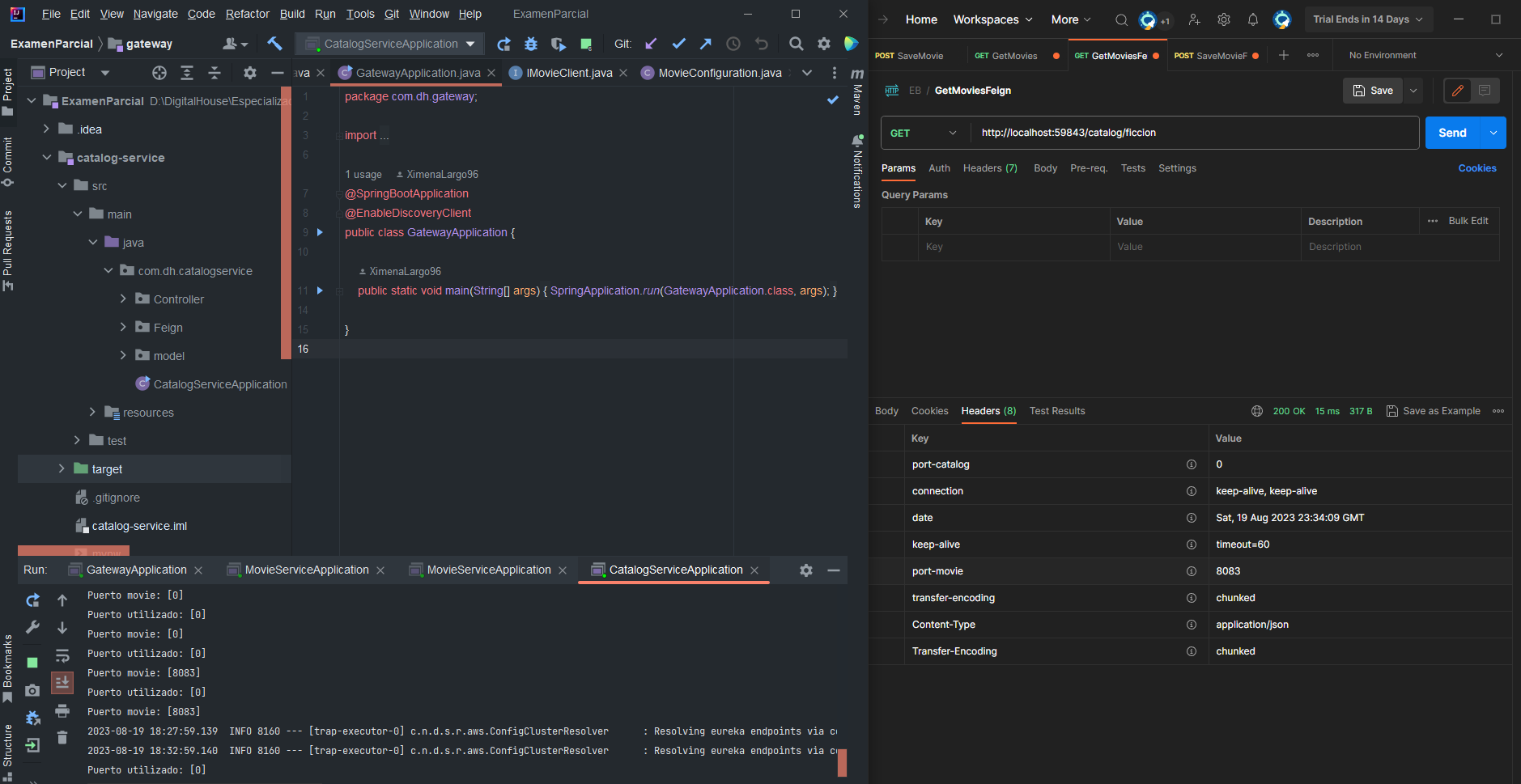
Task: Click the Build project hammer icon
Action: pyautogui.click(x=274, y=44)
